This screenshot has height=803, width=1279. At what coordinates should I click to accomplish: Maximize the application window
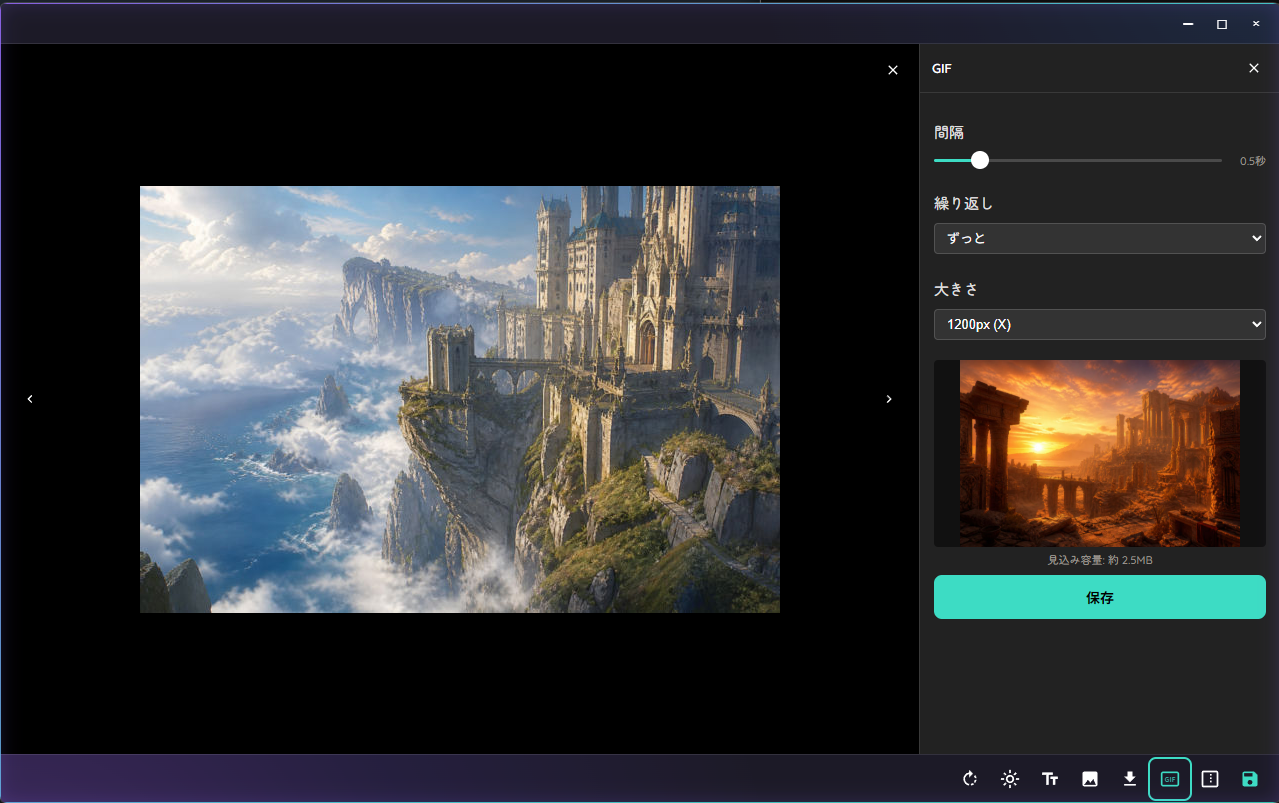tap(1221, 24)
